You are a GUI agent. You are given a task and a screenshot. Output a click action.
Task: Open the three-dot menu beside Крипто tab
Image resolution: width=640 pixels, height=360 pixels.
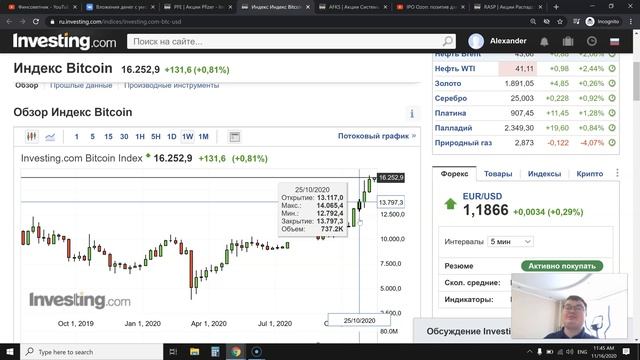[x=617, y=173]
